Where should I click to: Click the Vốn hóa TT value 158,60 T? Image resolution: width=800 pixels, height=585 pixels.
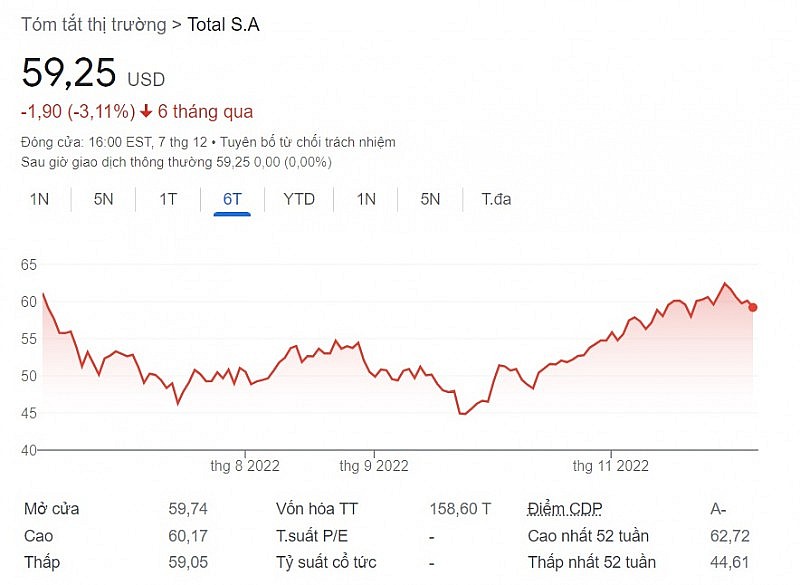point(459,509)
